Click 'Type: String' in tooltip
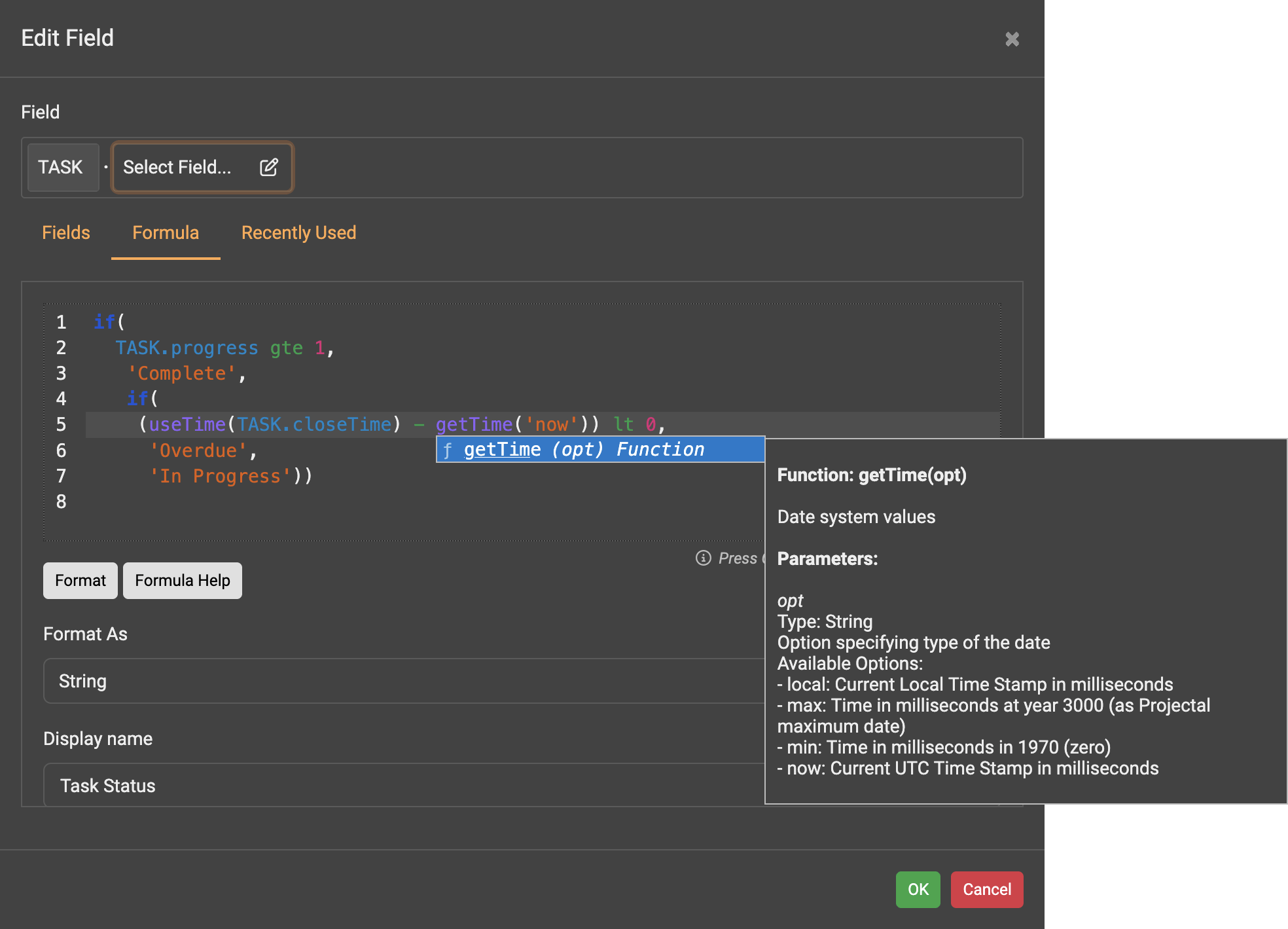This screenshot has height=929, width=1288. click(825, 622)
